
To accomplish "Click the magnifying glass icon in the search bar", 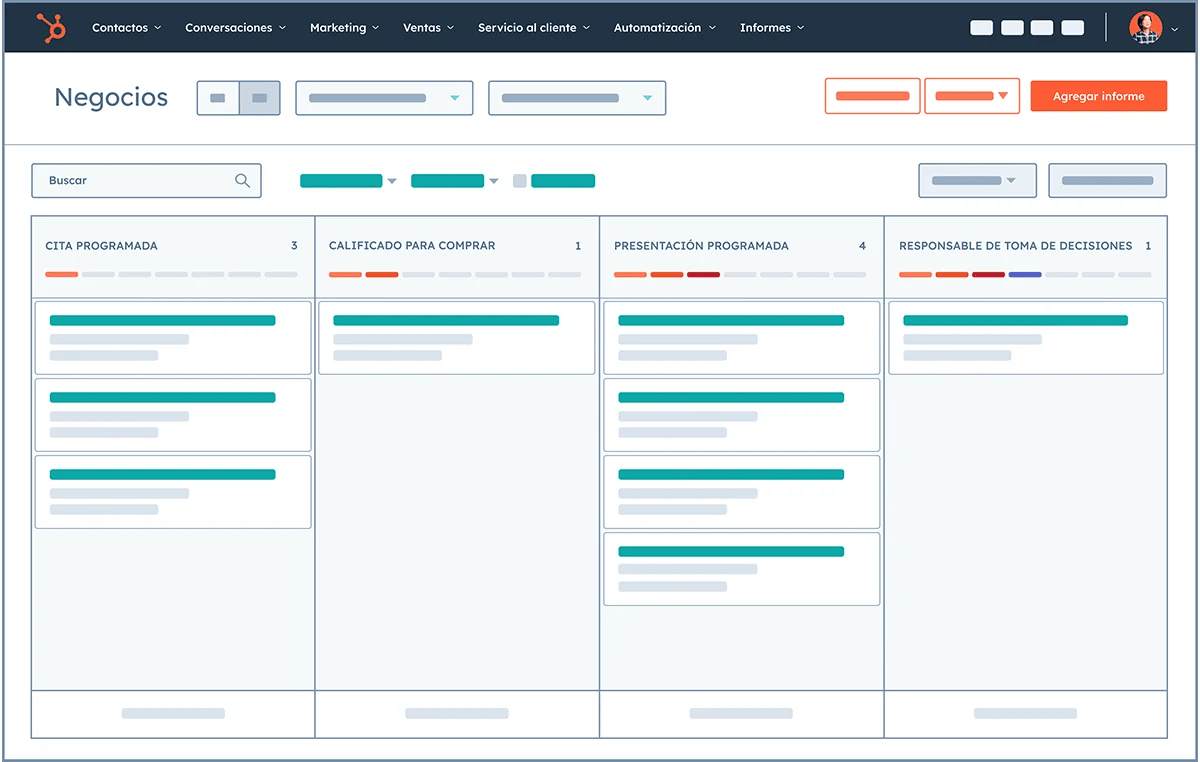I will point(242,180).
